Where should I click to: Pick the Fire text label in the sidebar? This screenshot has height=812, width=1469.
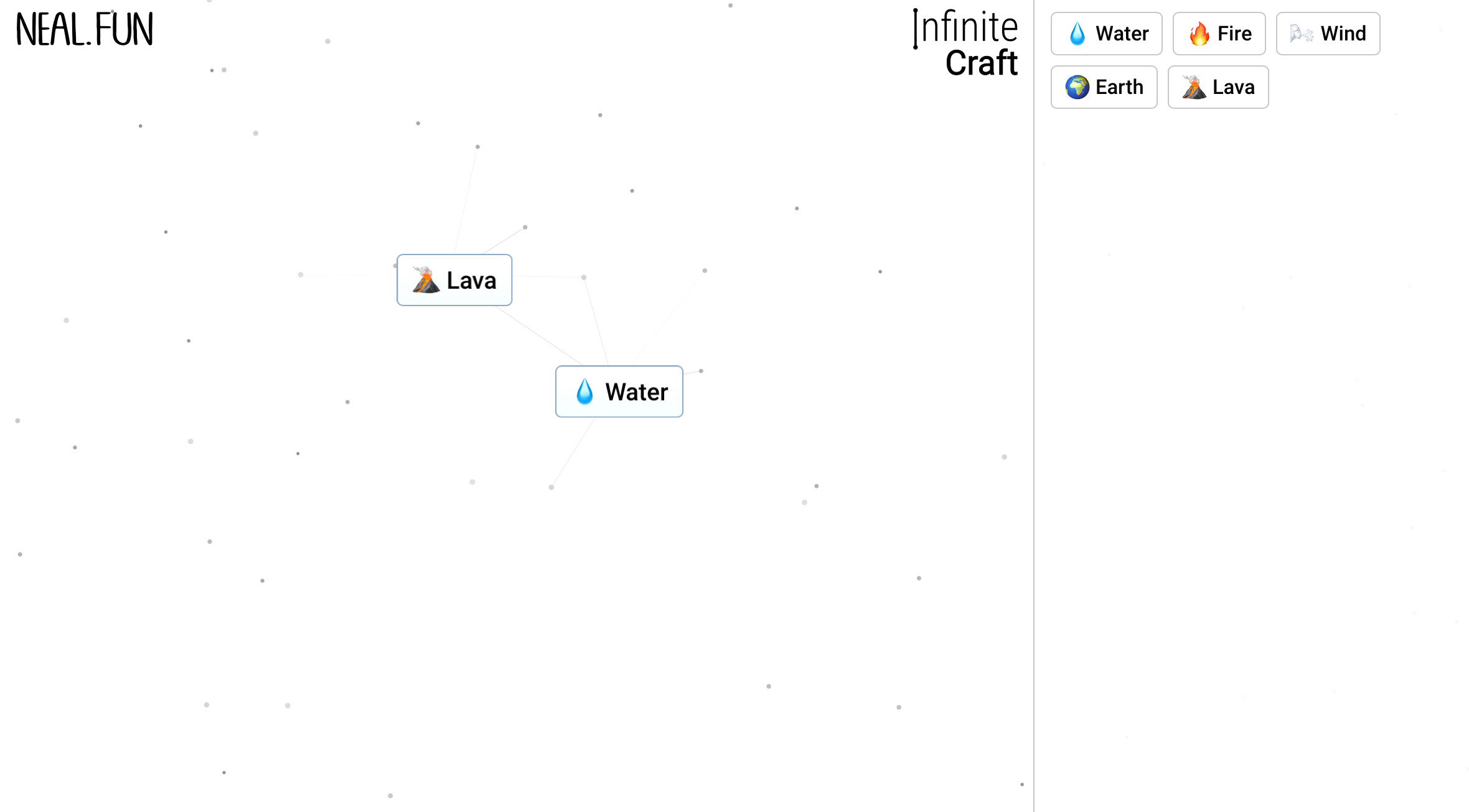point(1234,34)
